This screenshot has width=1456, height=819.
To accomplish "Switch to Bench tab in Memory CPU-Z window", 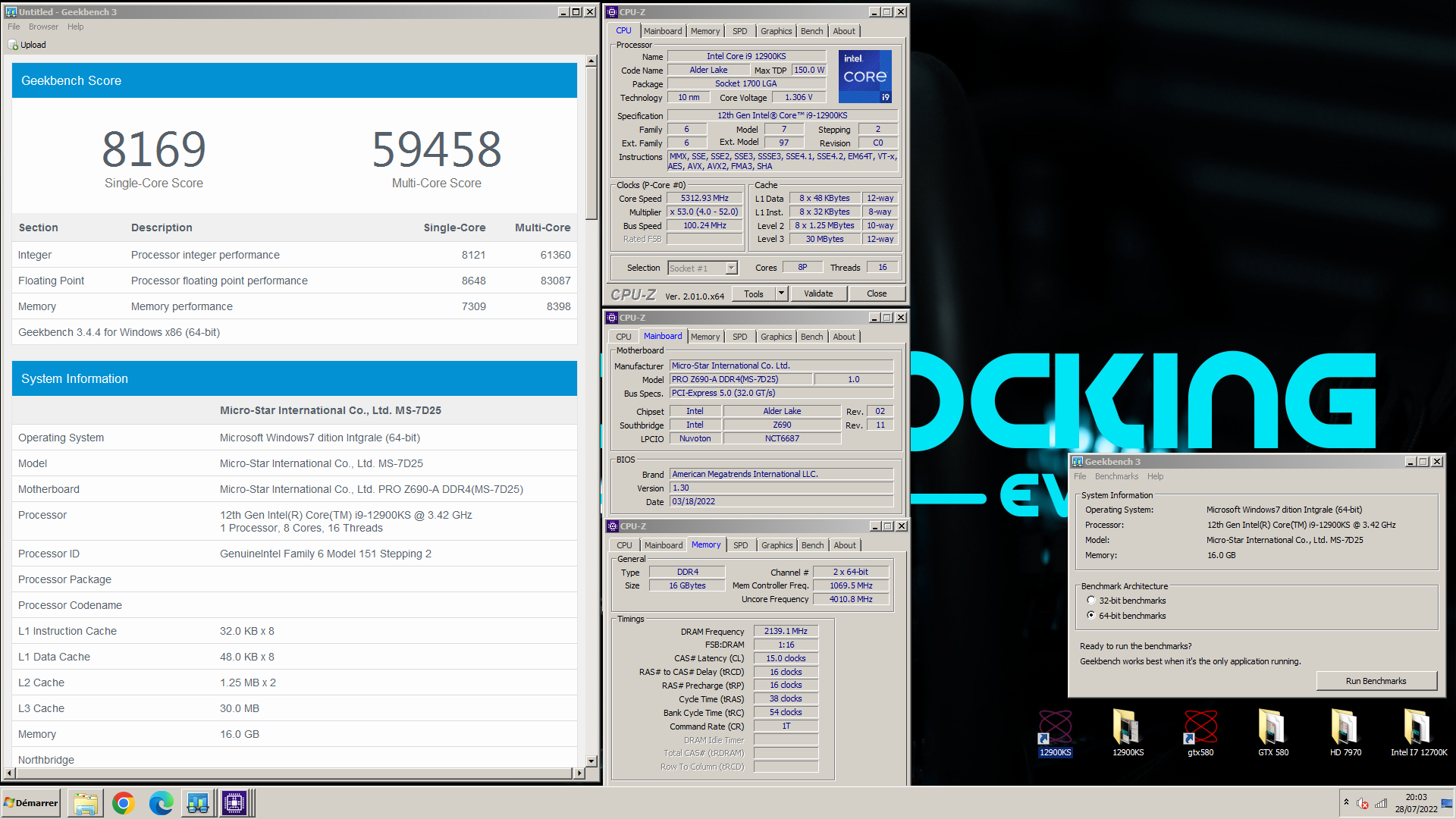I will click(812, 545).
